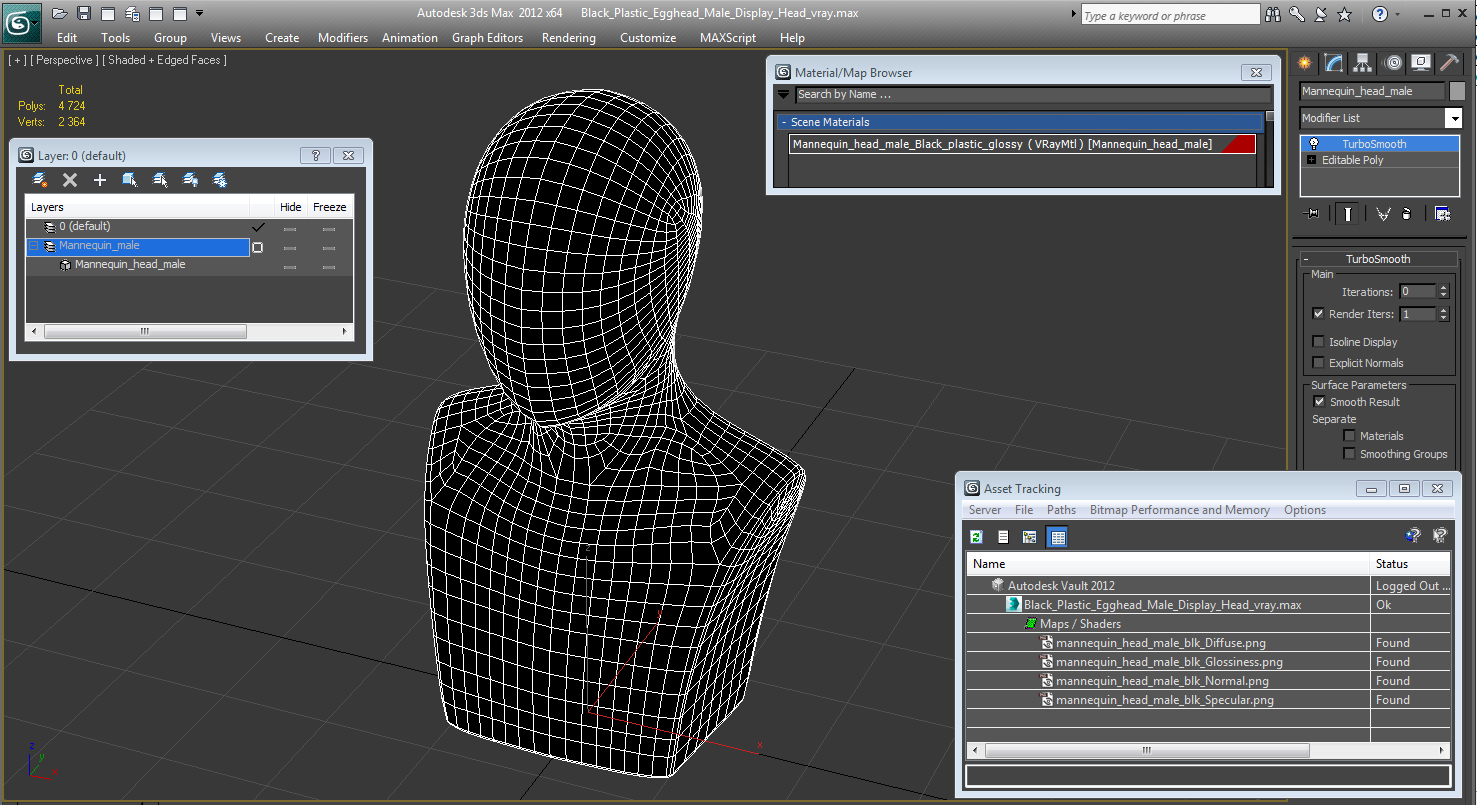Viewport: 1477px width, 805px height.
Task: Open the Modifiers menu
Action: click(x=343, y=38)
